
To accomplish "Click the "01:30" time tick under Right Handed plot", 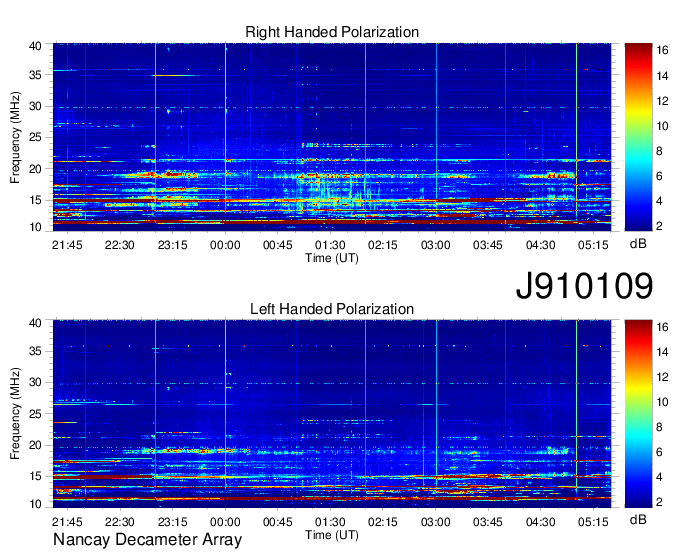I will click(x=330, y=245).
